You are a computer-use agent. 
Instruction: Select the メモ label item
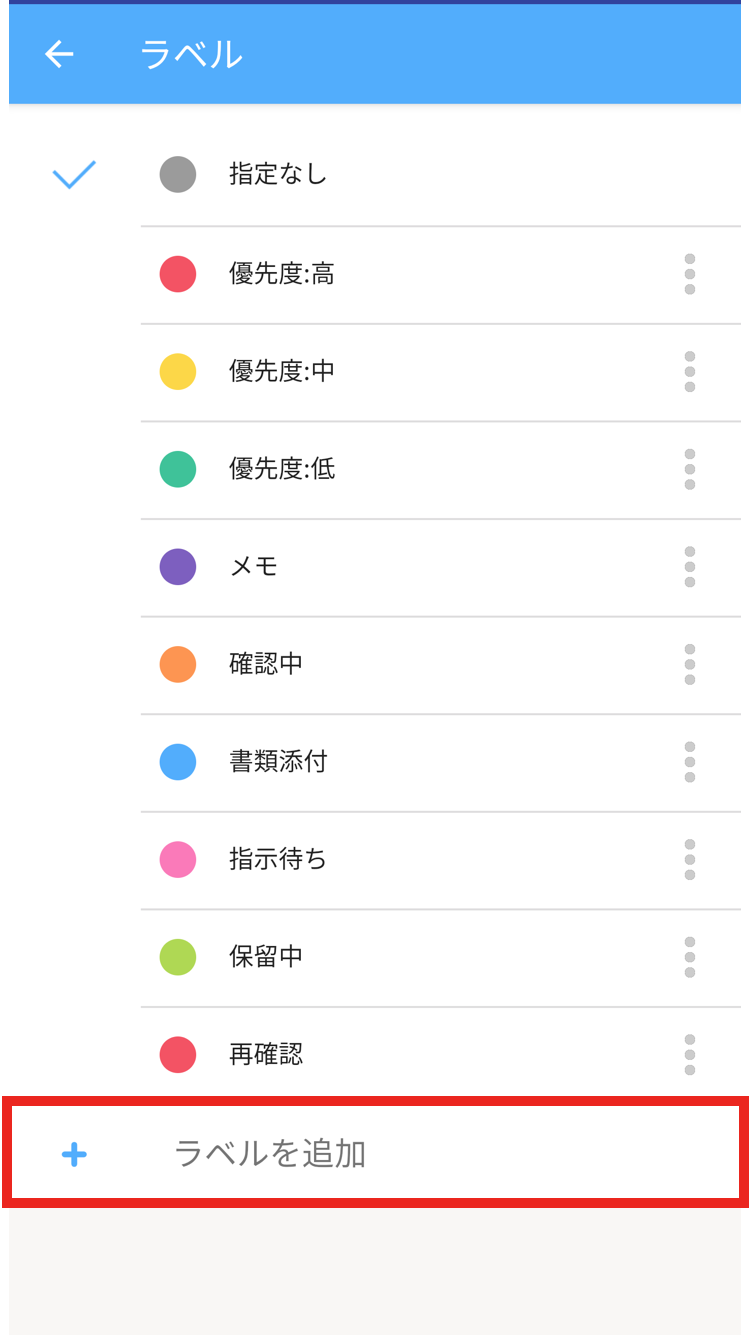254,567
